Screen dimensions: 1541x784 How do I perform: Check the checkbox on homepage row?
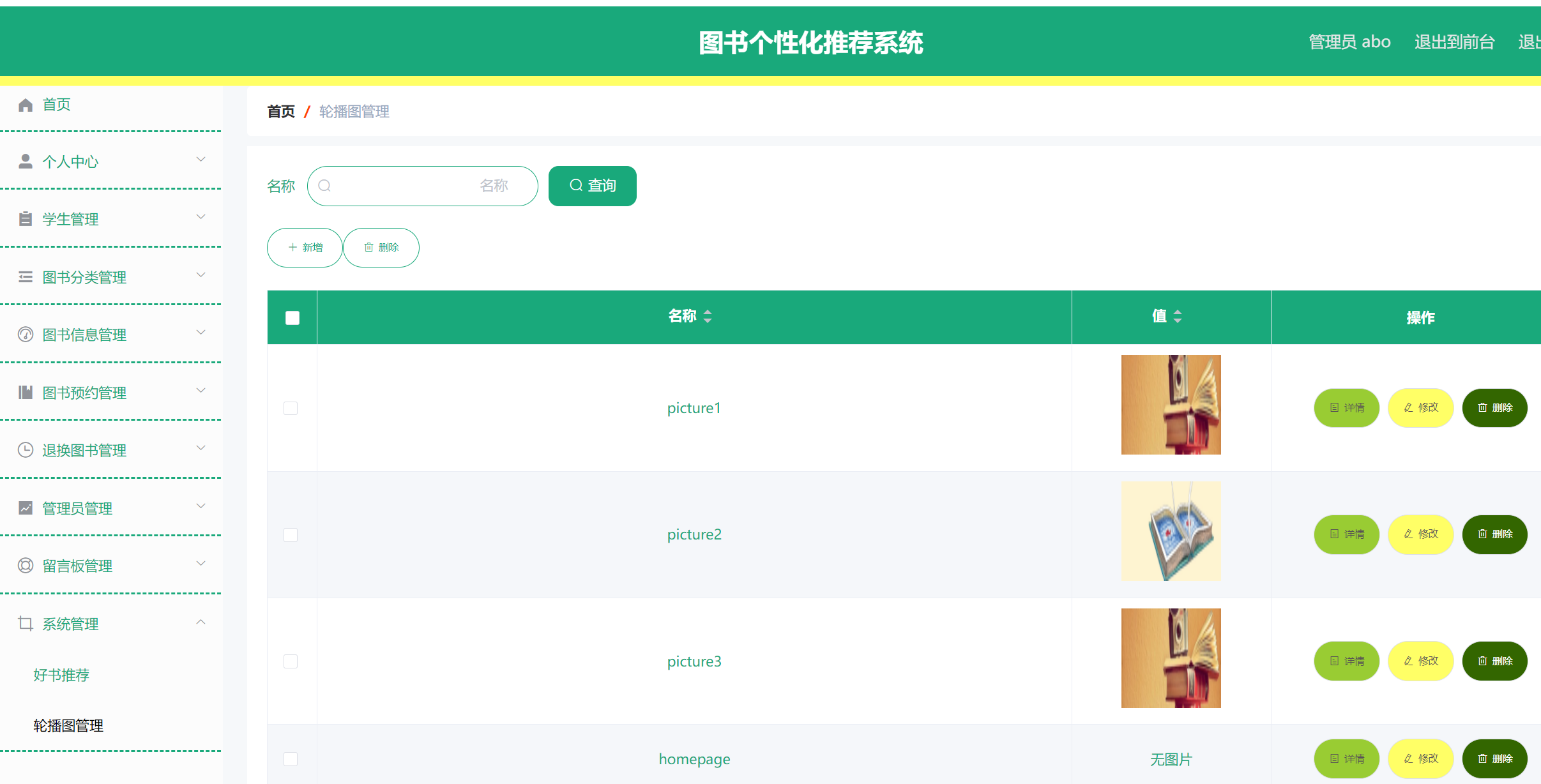tap(291, 759)
